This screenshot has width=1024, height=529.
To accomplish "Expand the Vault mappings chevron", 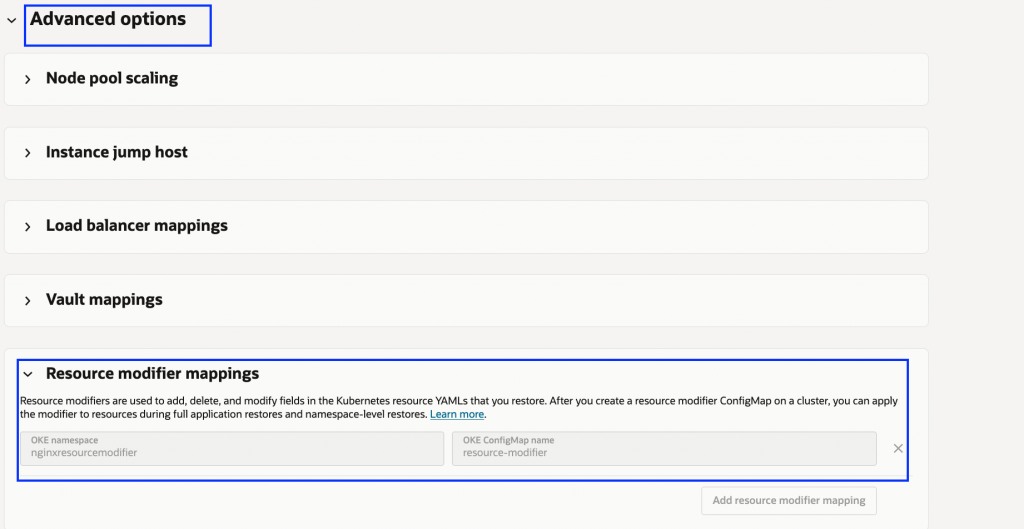I will point(28,300).
